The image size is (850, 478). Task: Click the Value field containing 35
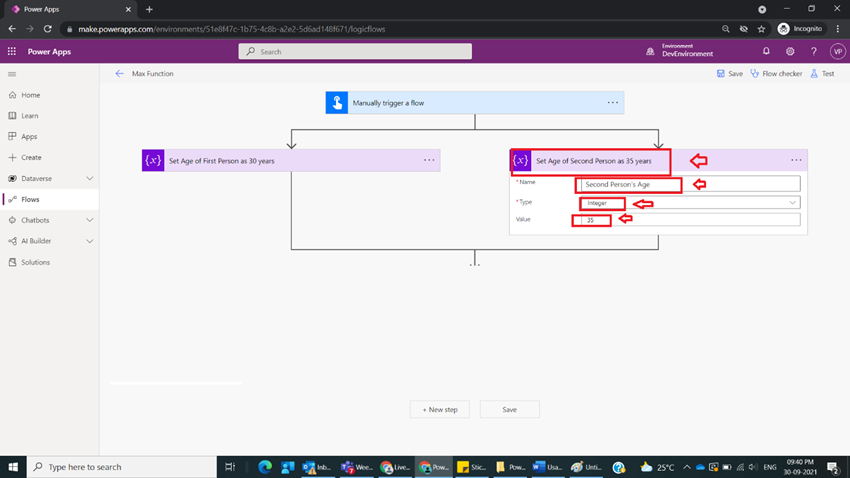tap(690, 219)
